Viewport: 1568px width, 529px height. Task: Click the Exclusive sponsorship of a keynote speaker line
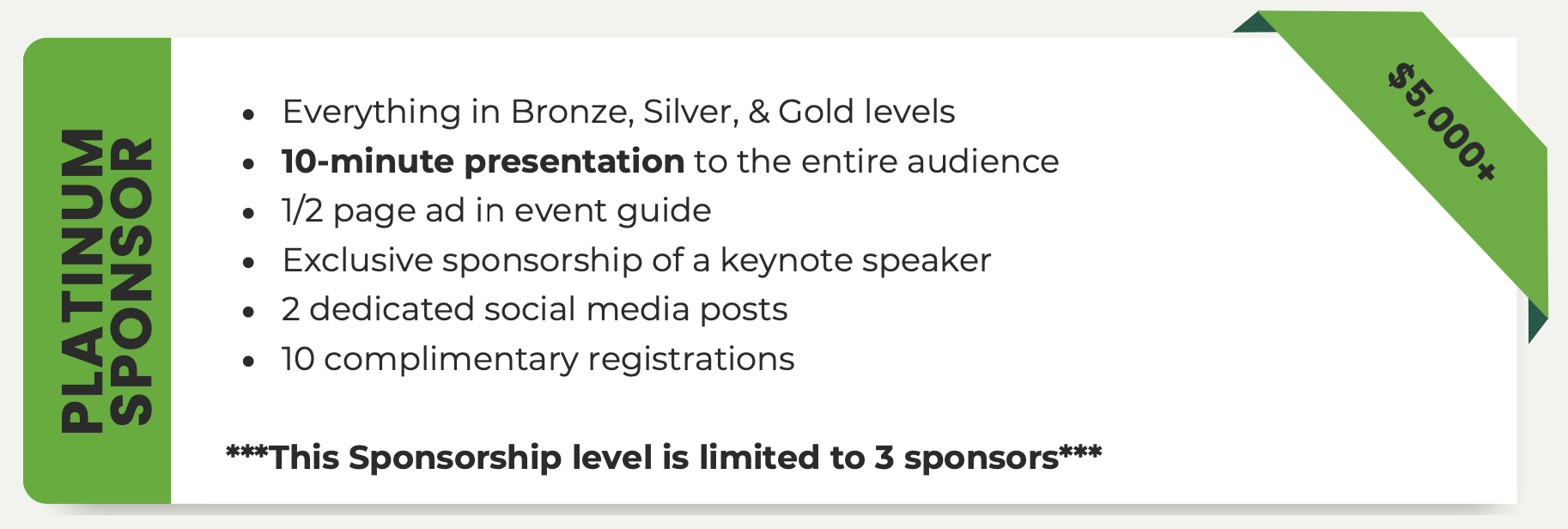tap(636, 260)
